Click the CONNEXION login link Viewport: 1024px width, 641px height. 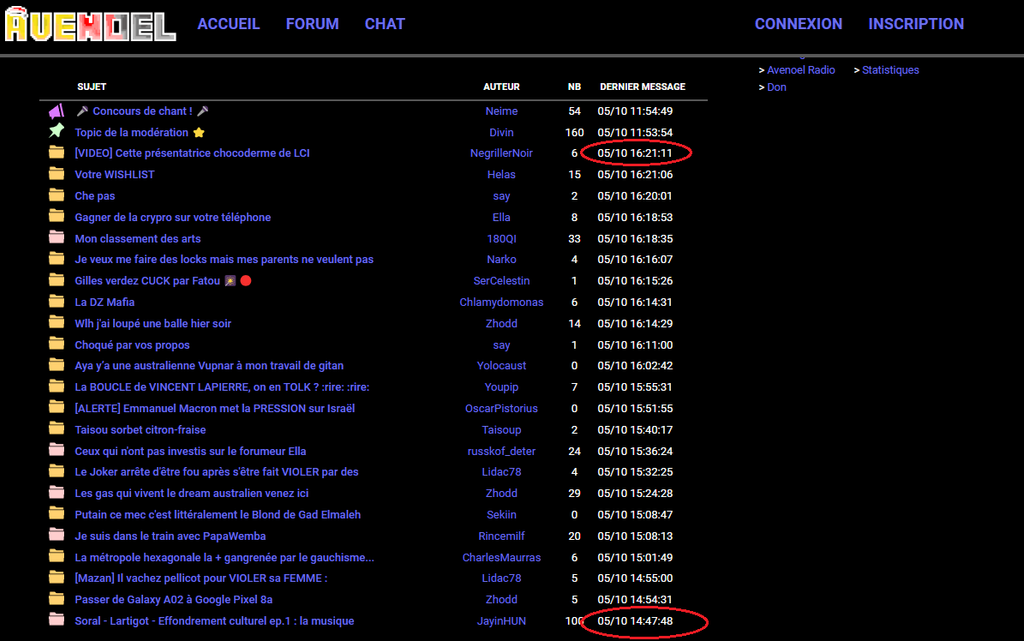click(798, 24)
